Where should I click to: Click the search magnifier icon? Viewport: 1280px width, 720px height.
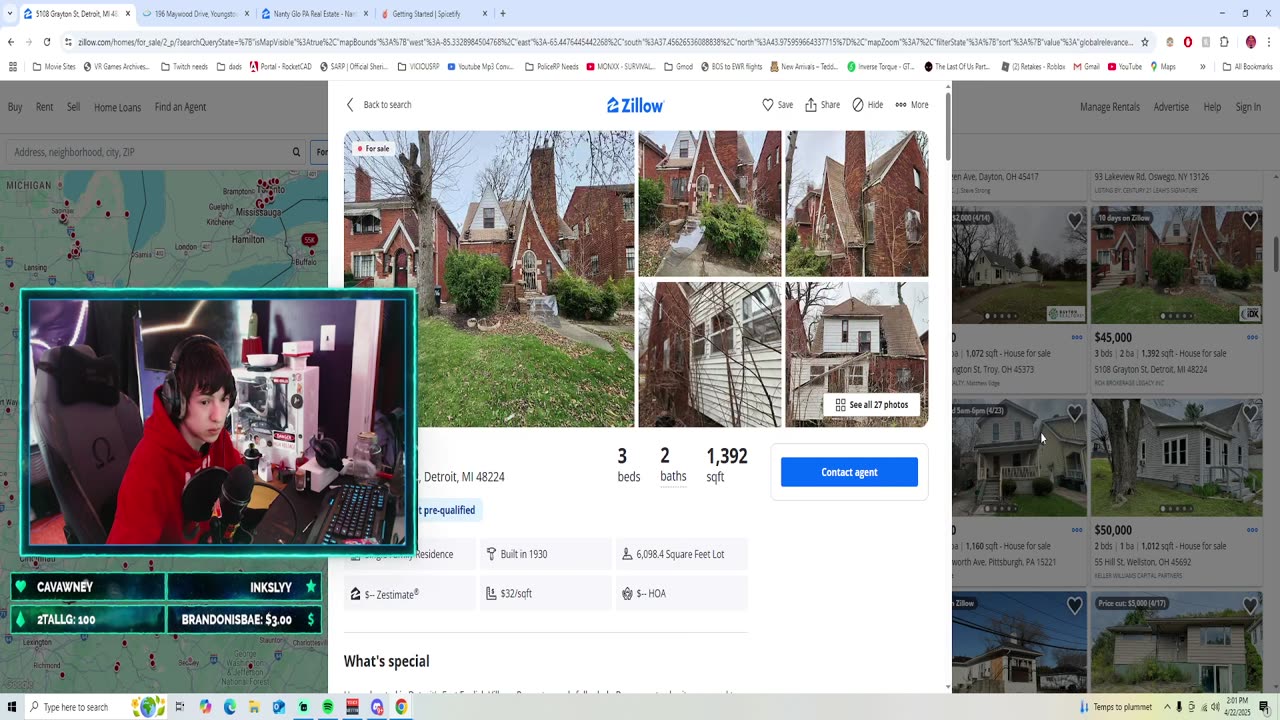pos(296,152)
